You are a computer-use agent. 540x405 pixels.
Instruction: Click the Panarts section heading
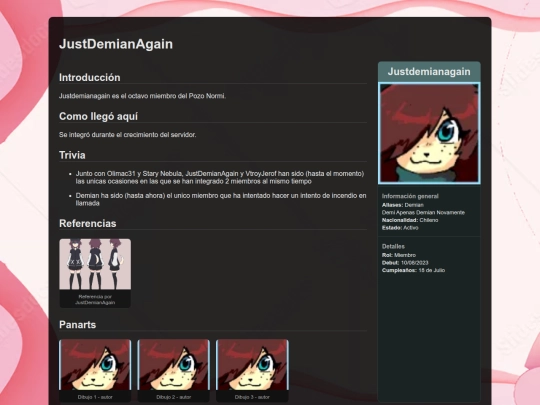tap(77, 324)
